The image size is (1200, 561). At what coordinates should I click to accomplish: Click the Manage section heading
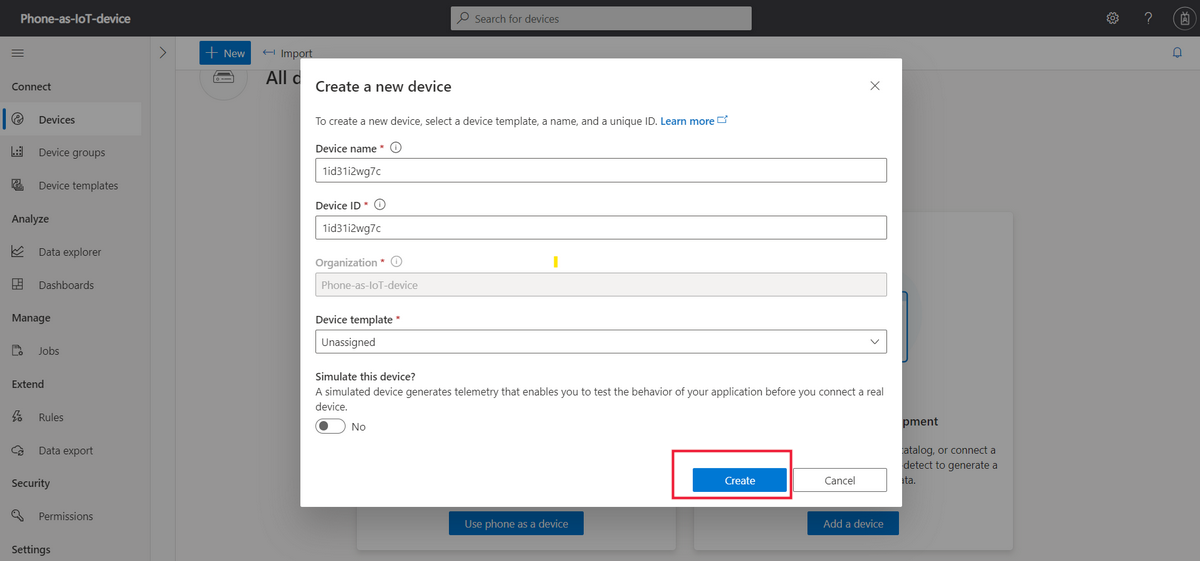coord(31,318)
